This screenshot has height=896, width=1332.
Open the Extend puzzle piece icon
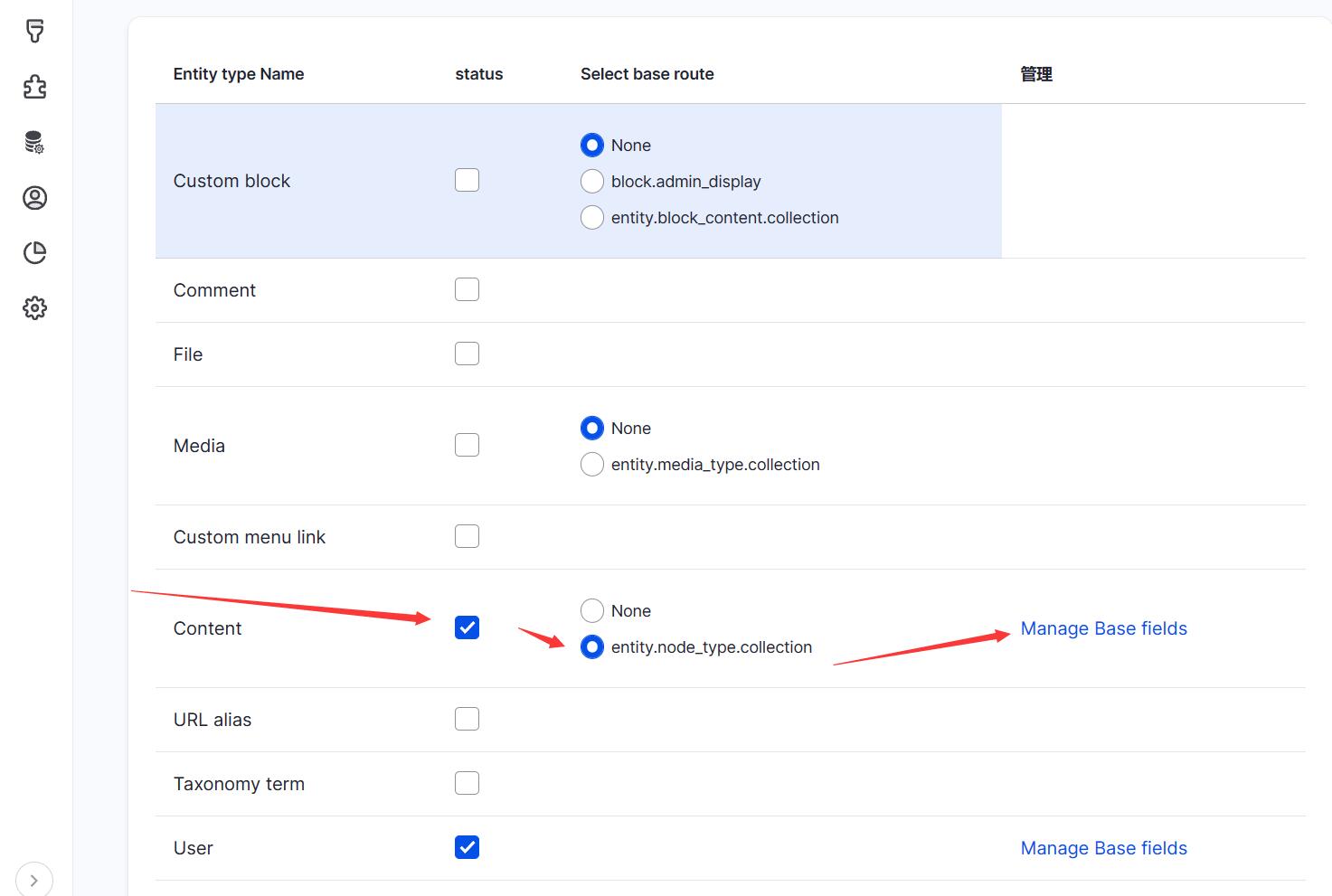point(34,87)
